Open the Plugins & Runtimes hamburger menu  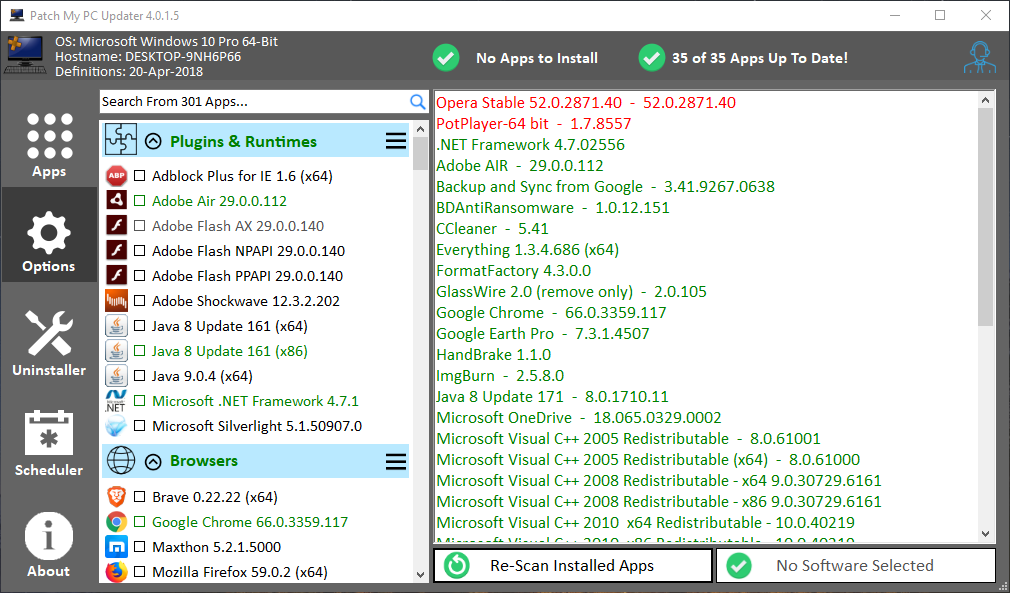click(396, 141)
